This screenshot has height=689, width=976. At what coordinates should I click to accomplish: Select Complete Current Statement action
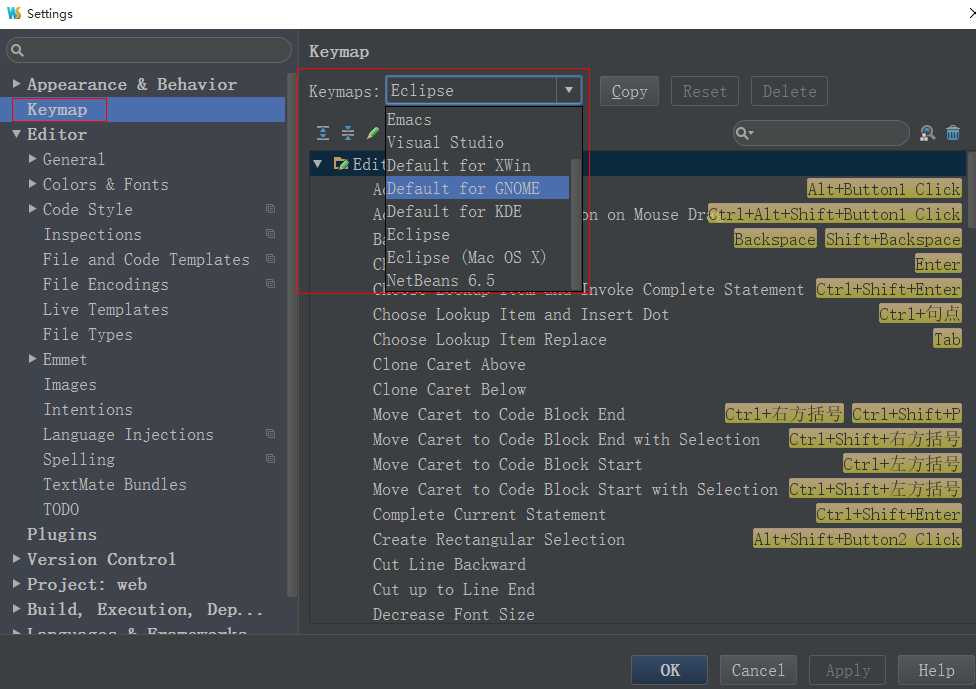click(489, 514)
